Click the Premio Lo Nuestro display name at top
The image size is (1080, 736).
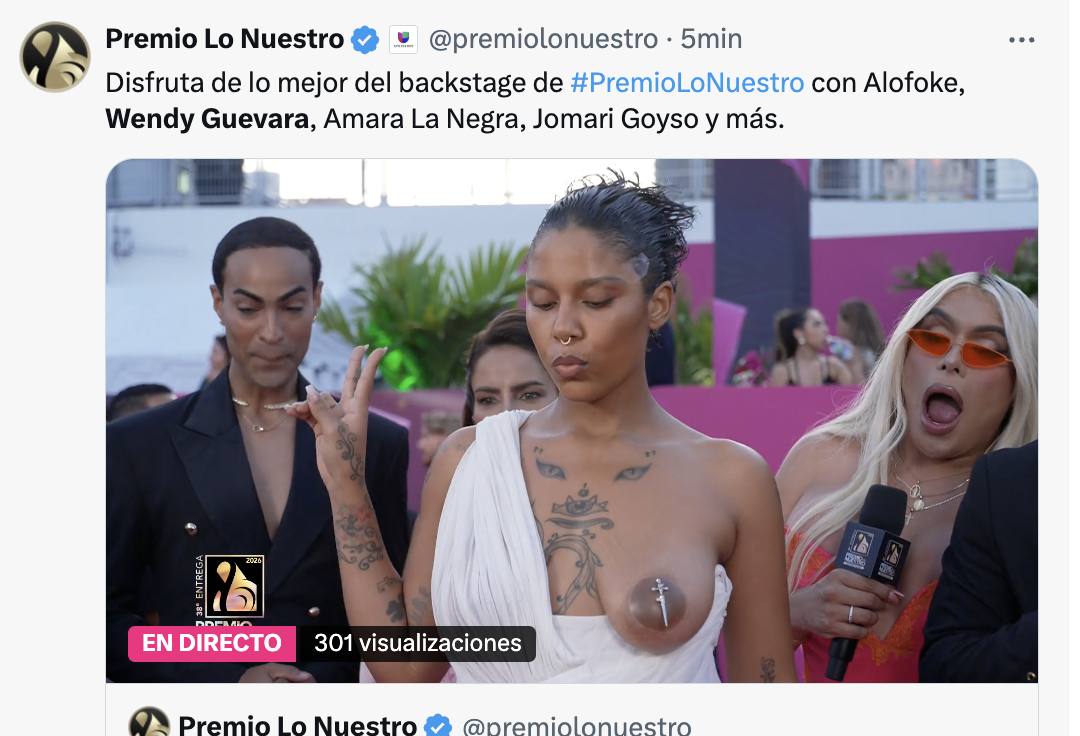click(x=225, y=39)
